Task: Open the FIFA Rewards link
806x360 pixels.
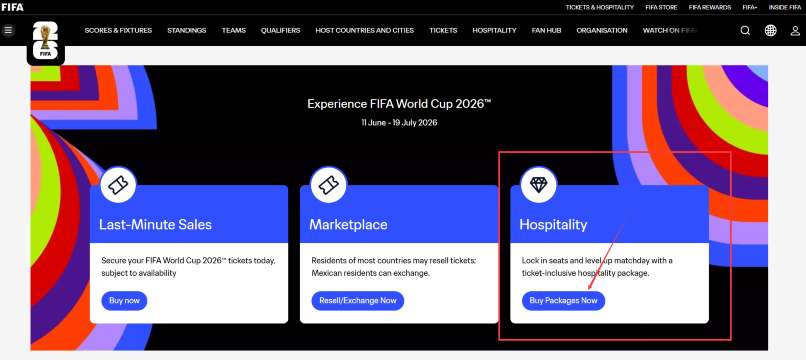Action: click(710, 7)
